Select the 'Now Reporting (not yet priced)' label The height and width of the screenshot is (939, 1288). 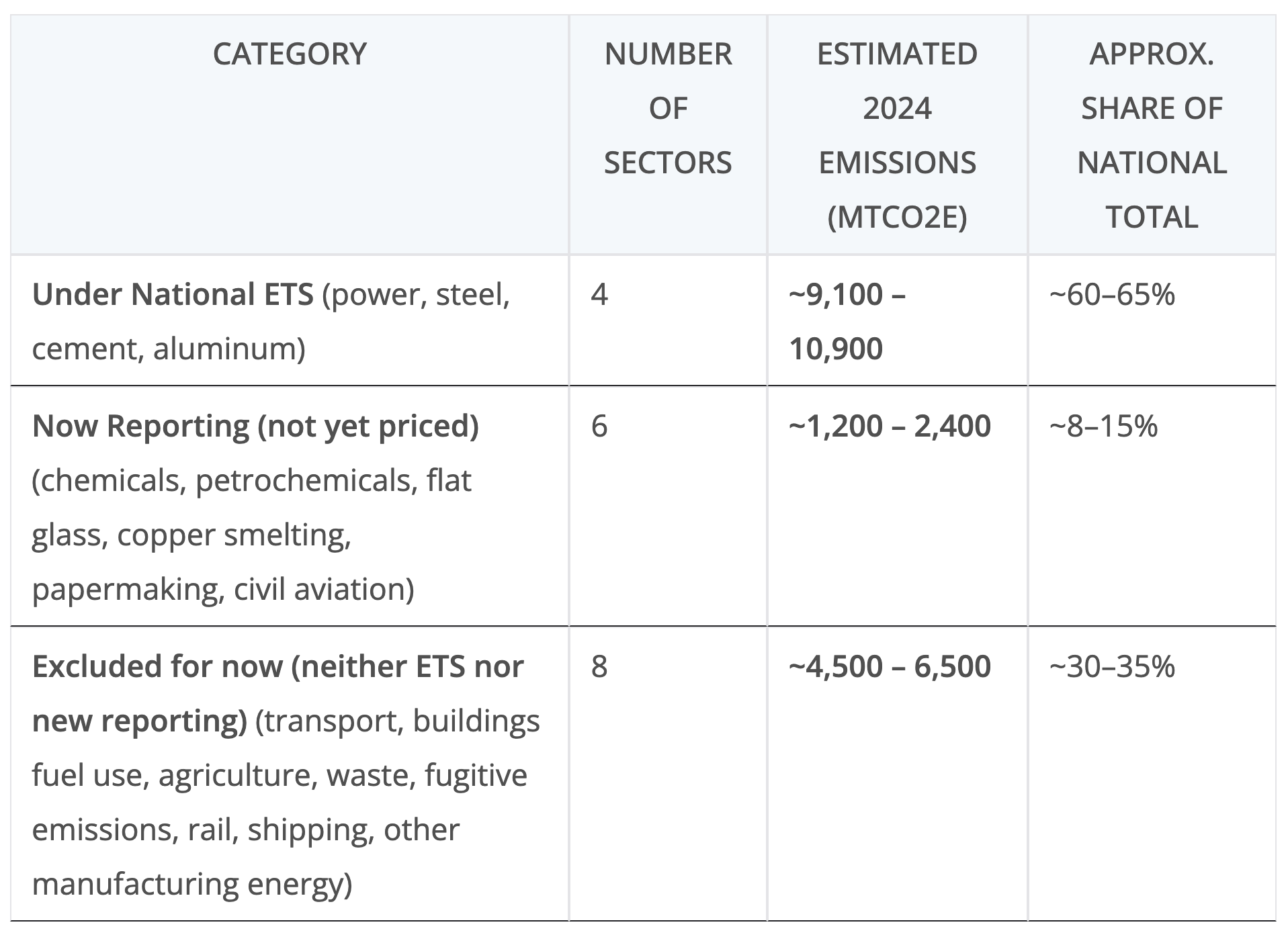click(255, 426)
